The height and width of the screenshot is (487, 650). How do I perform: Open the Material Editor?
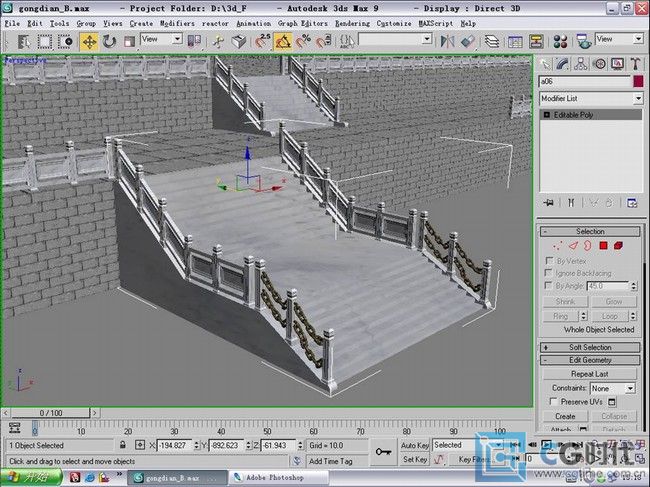click(560, 41)
